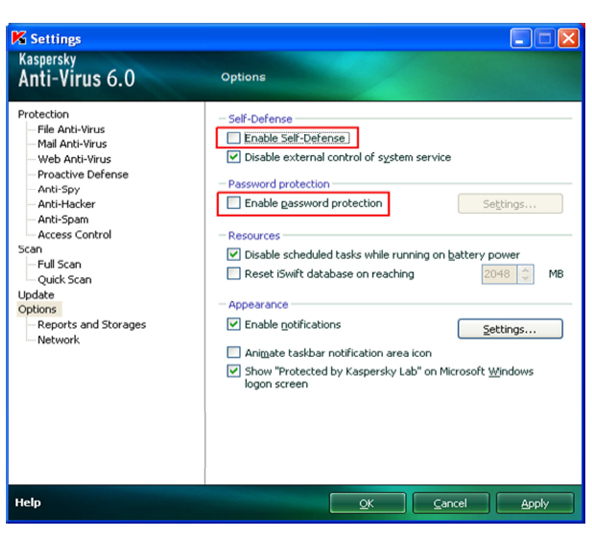Image resolution: width=592 pixels, height=542 pixels.
Task: Toggle Animate taskbar notification area icon
Action: (234, 353)
